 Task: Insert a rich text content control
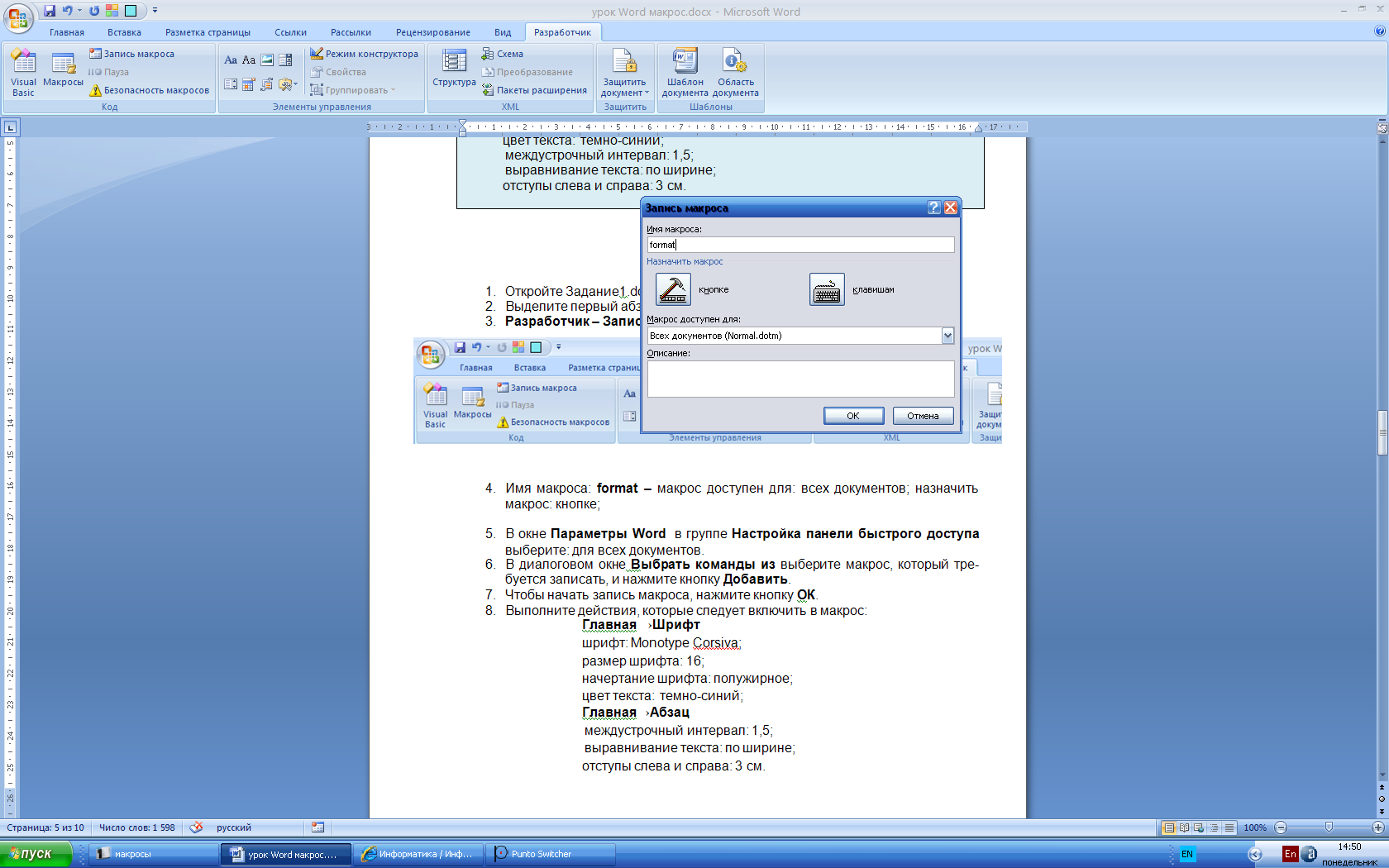coord(231,60)
